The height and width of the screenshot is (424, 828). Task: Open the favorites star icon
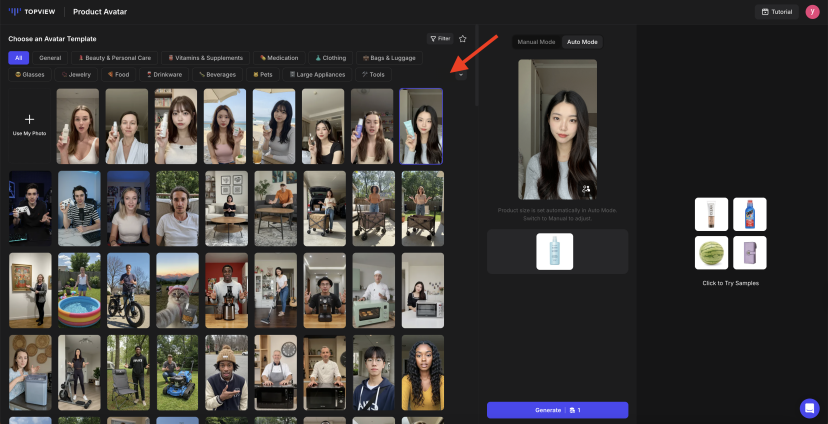462,38
